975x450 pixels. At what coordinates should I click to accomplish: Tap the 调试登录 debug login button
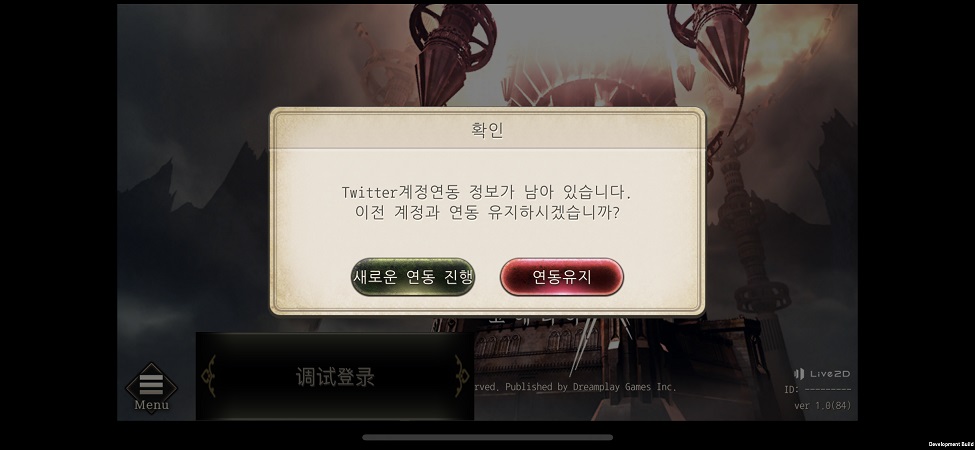(x=335, y=377)
